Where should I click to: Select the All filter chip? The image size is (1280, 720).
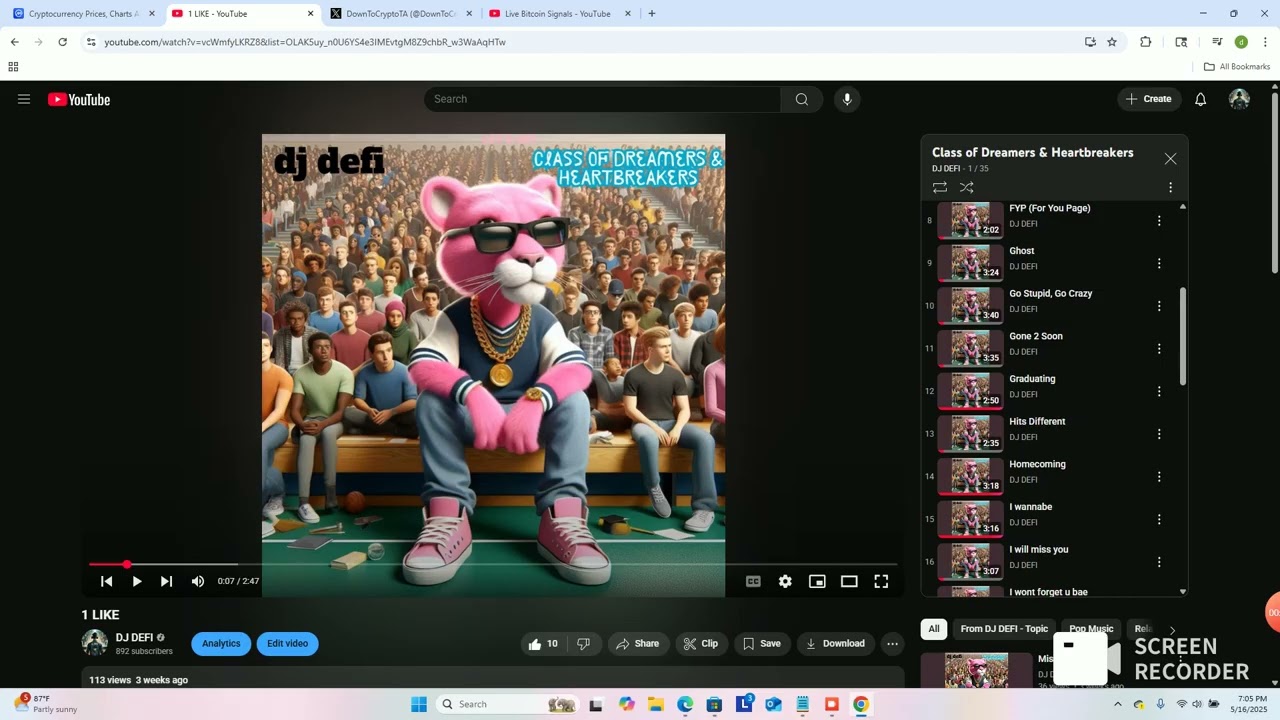point(934,629)
